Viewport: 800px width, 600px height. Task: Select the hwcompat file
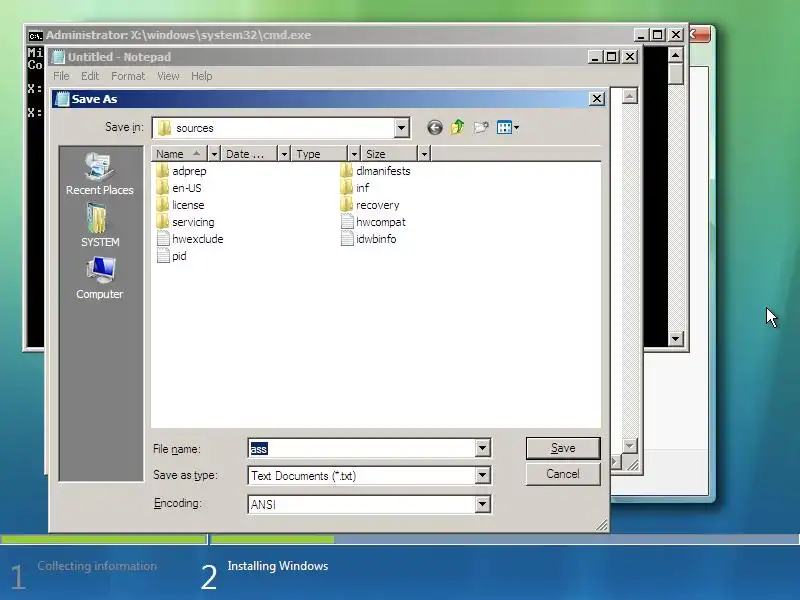[373, 222]
